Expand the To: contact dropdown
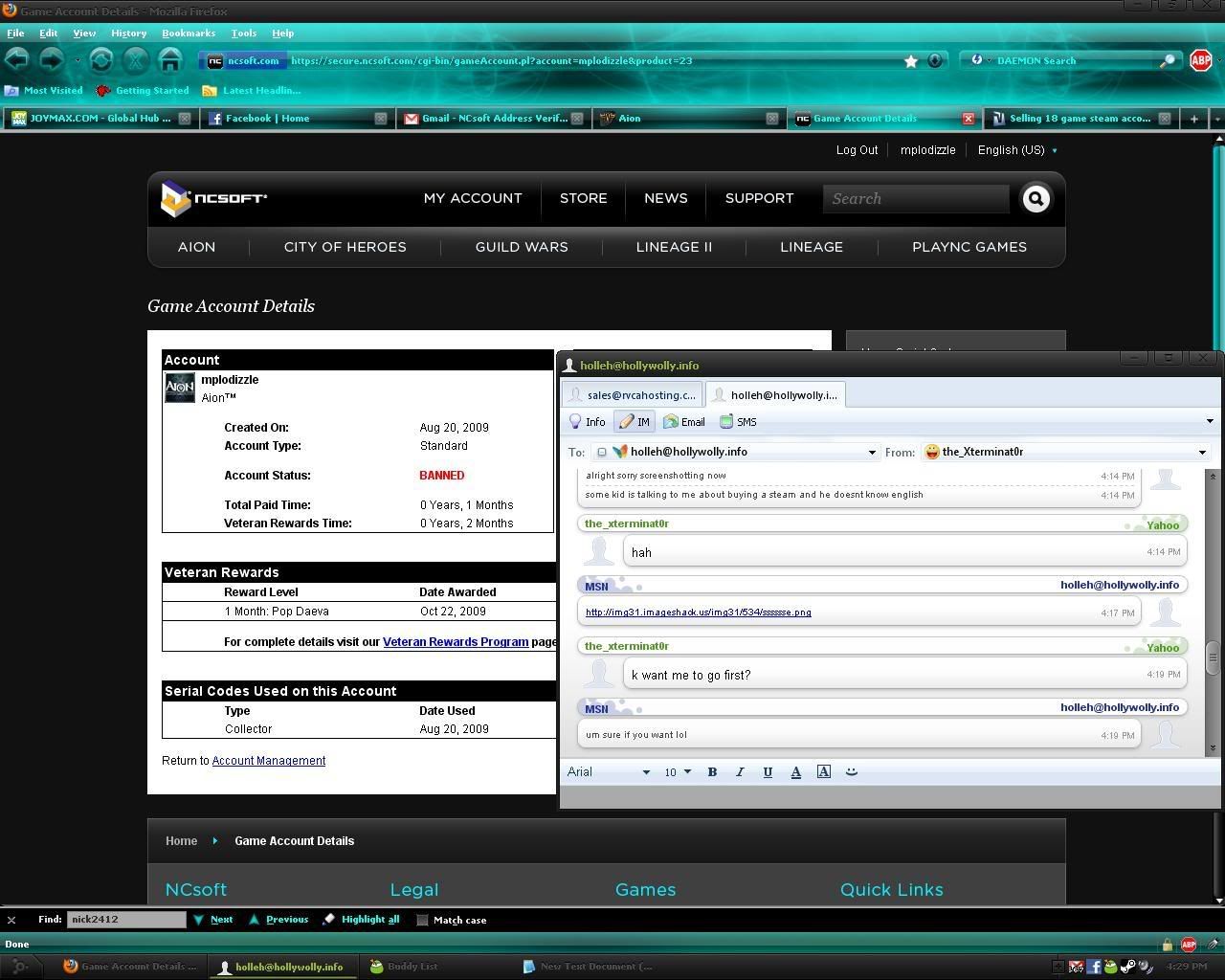 tap(872, 452)
